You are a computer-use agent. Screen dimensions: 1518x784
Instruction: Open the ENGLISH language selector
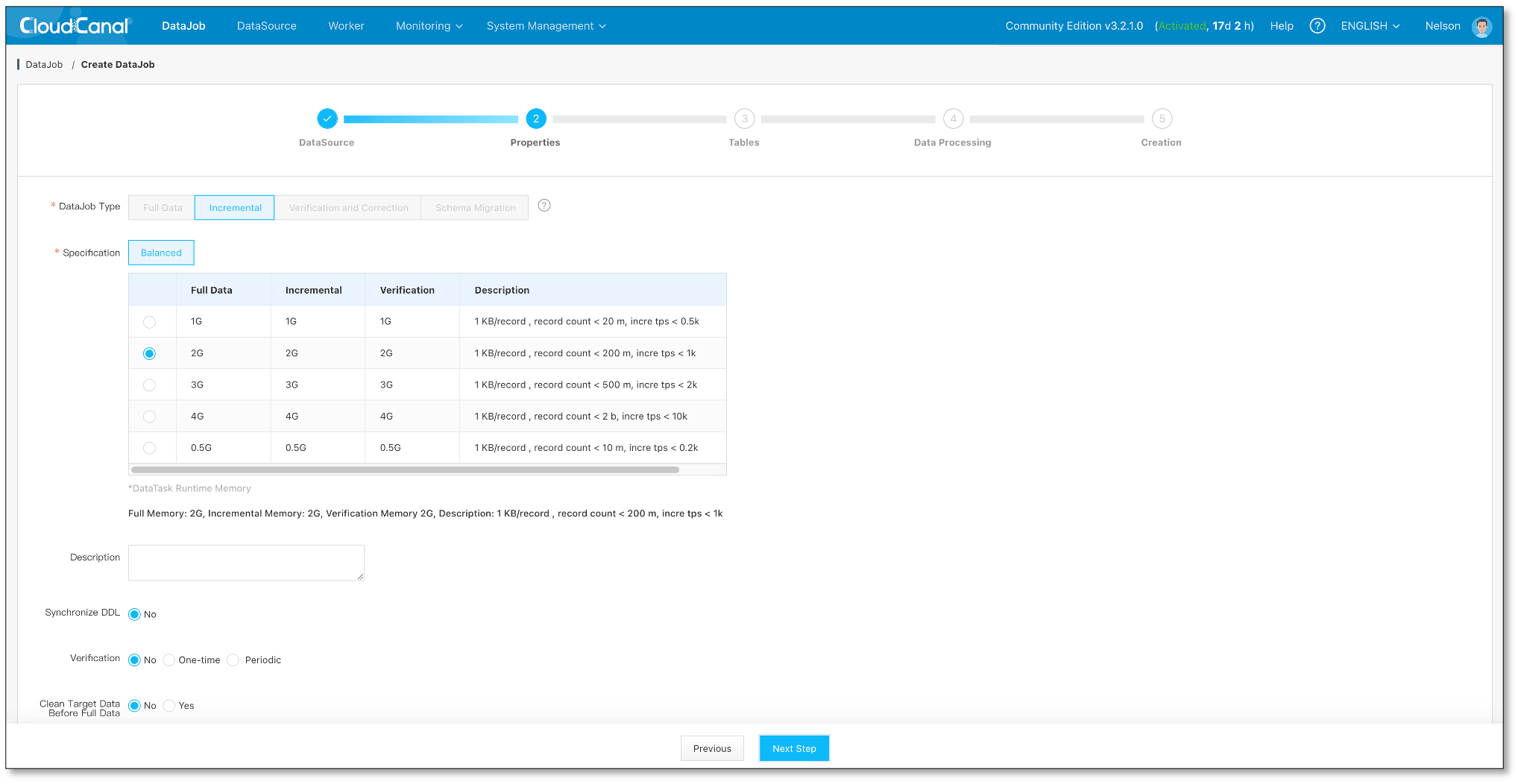1370,26
